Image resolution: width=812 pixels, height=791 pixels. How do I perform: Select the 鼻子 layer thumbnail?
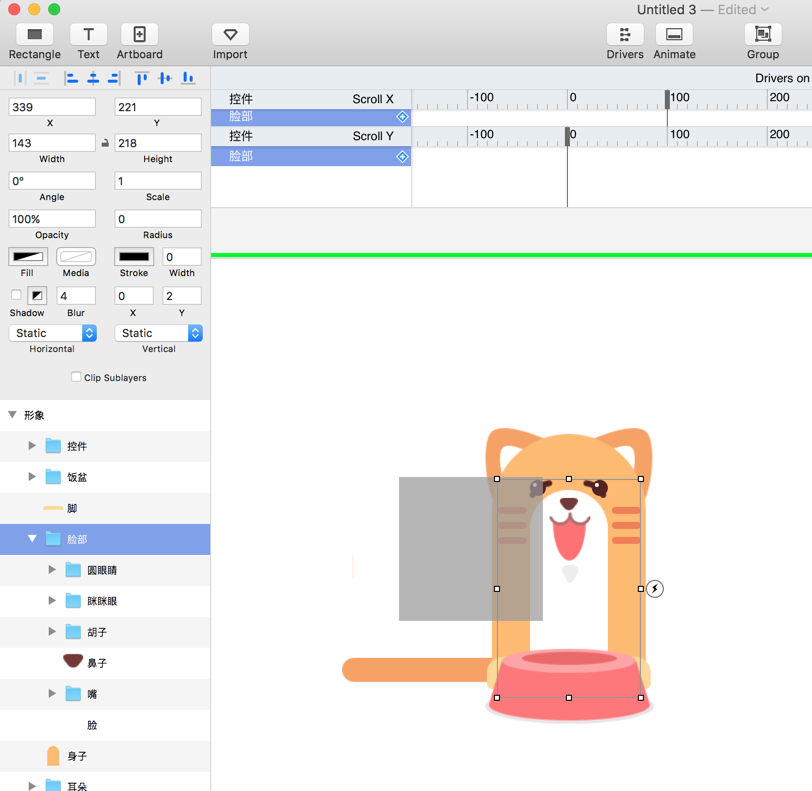(x=73, y=660)
